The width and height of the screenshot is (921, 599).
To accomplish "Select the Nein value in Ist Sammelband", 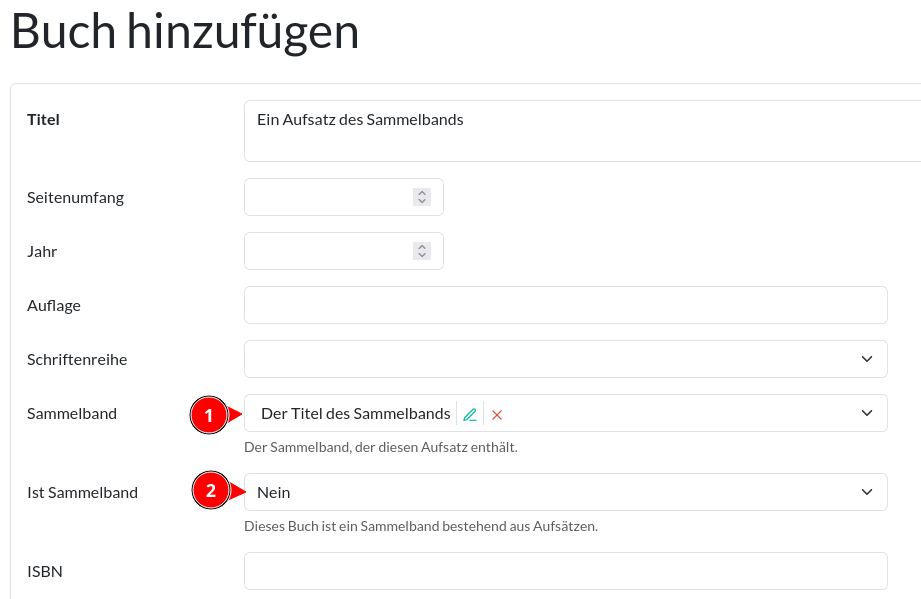I will pos(274,492).
